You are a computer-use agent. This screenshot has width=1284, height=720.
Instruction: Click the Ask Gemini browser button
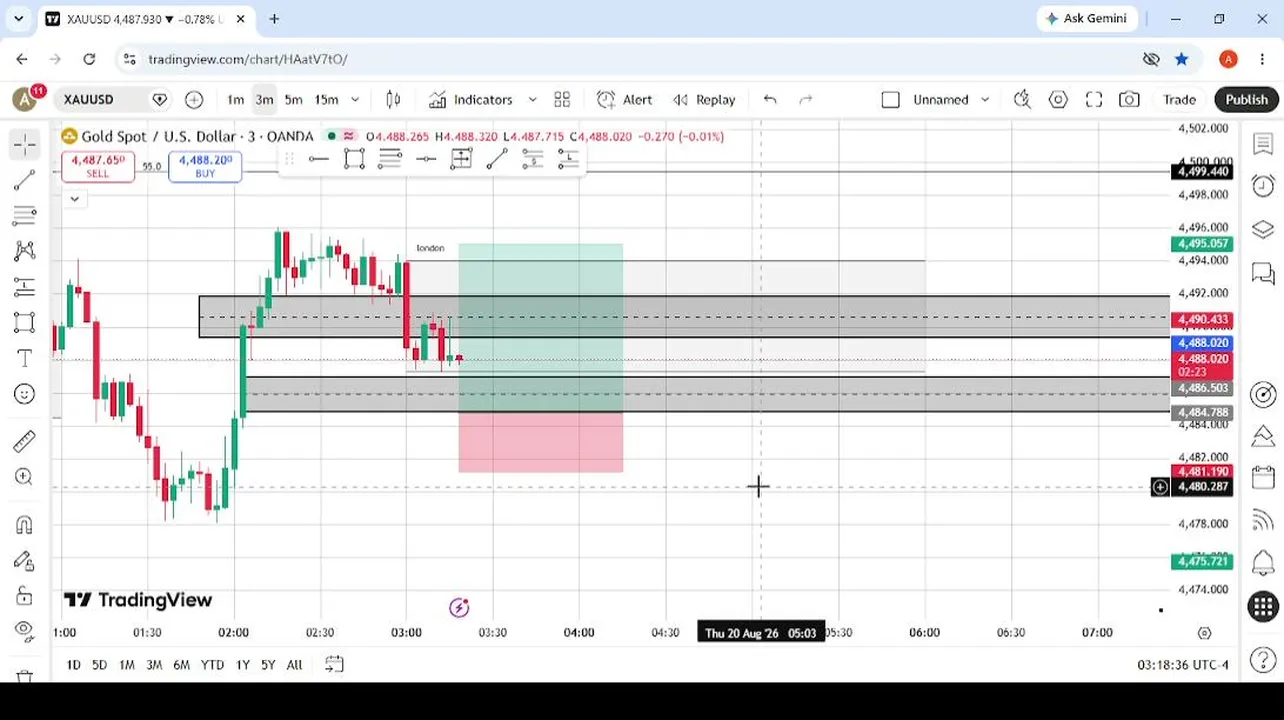pos(1085,18)
